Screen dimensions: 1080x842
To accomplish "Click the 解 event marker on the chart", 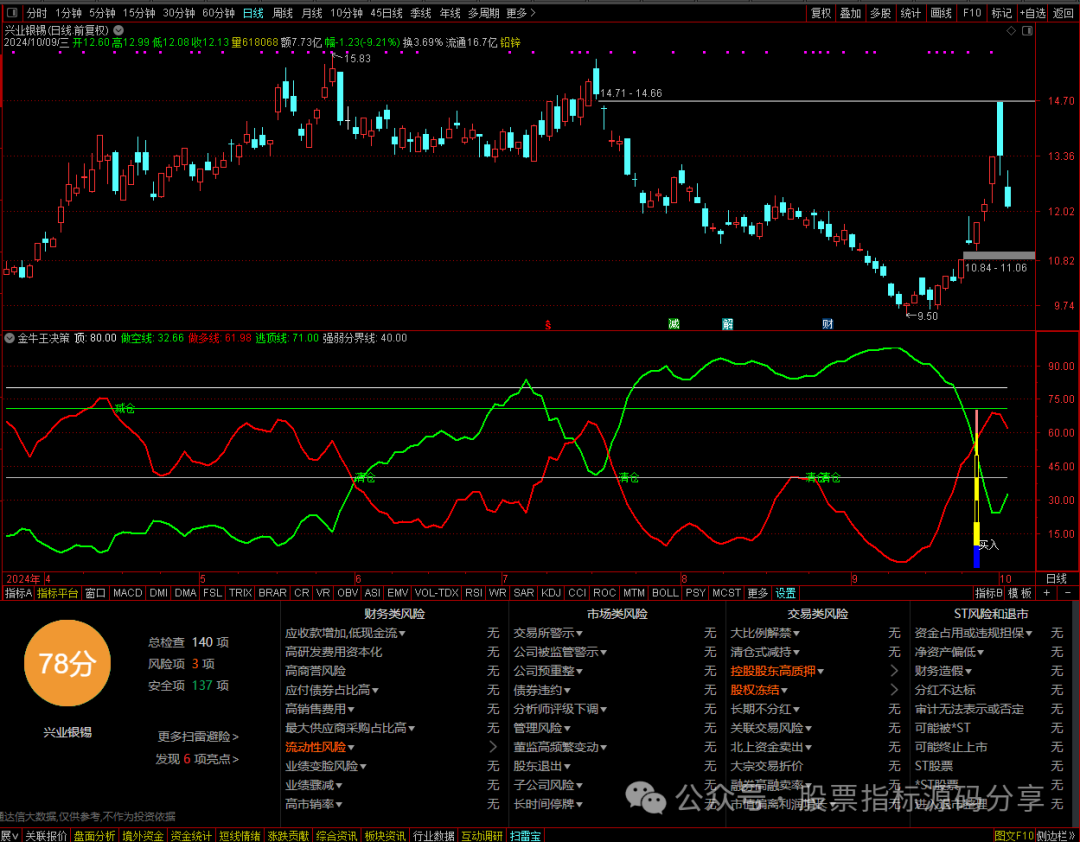I will point(727,324).
